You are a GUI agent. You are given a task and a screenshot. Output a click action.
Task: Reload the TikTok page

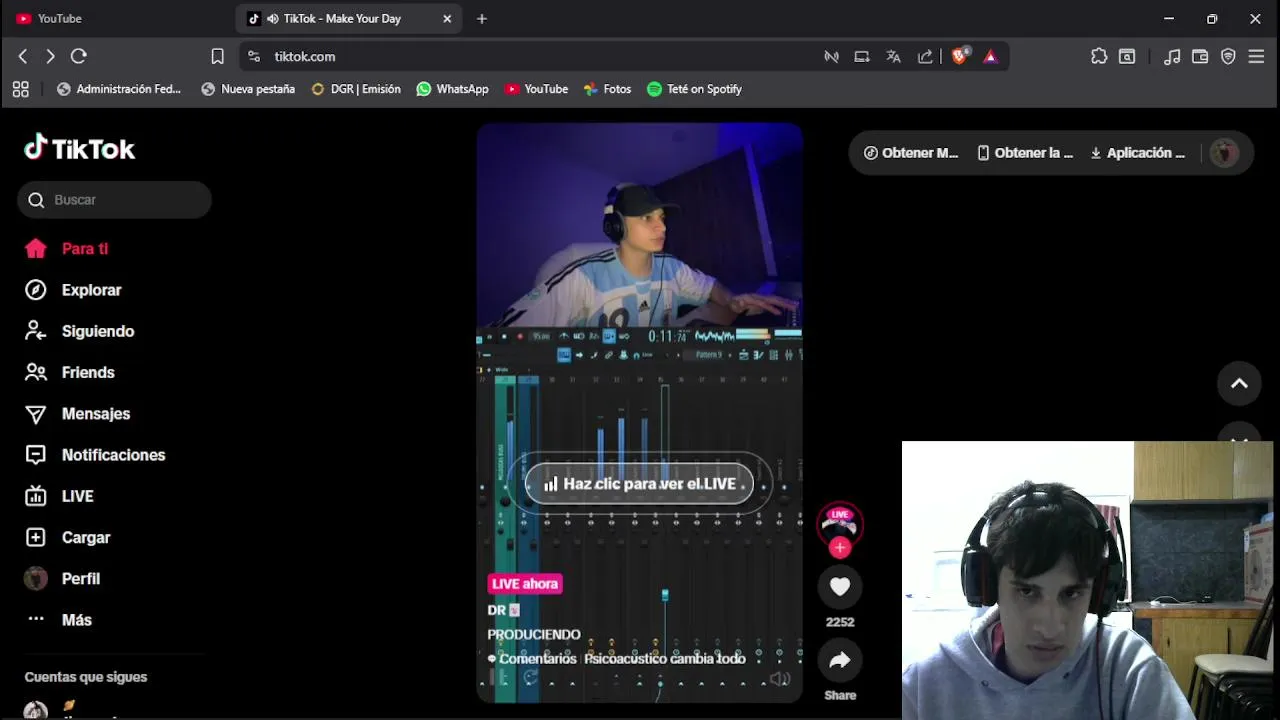79,57
